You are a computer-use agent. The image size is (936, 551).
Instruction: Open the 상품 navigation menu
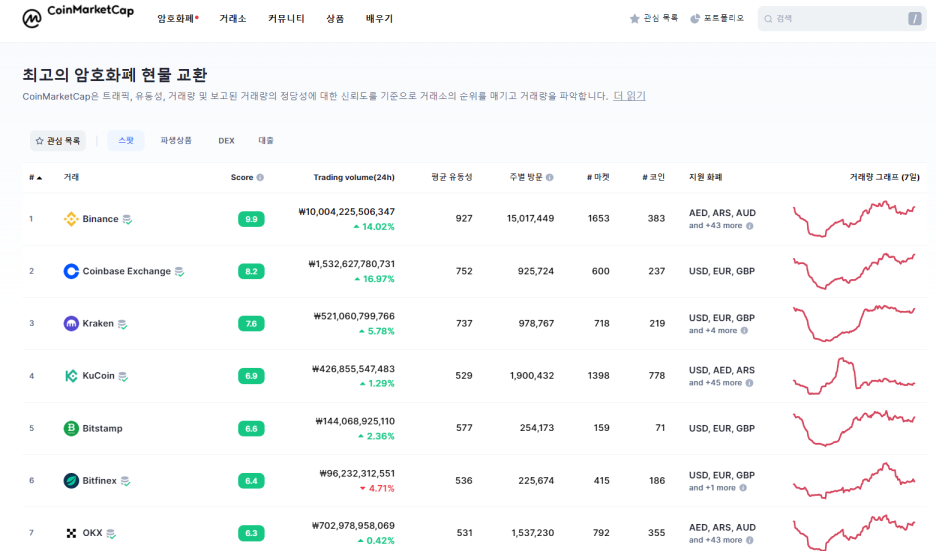335,19
